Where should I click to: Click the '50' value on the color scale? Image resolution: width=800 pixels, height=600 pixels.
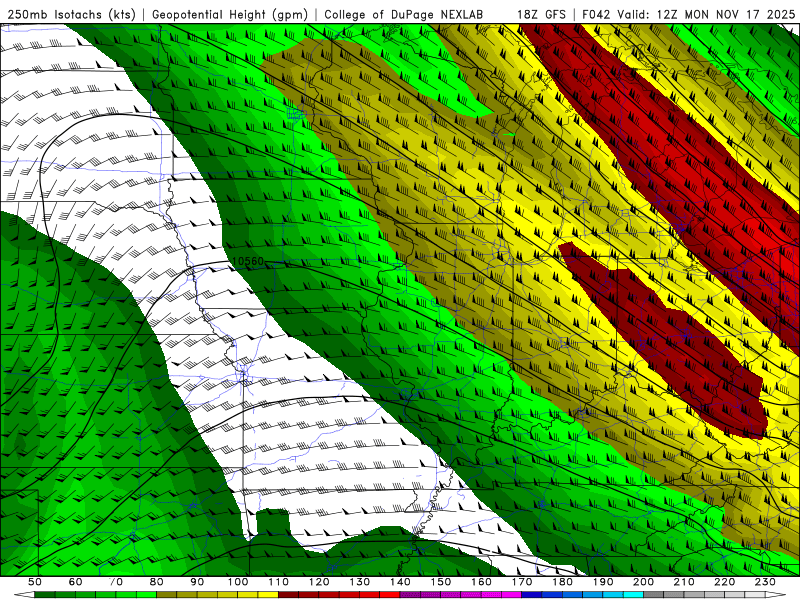(35, 582)
